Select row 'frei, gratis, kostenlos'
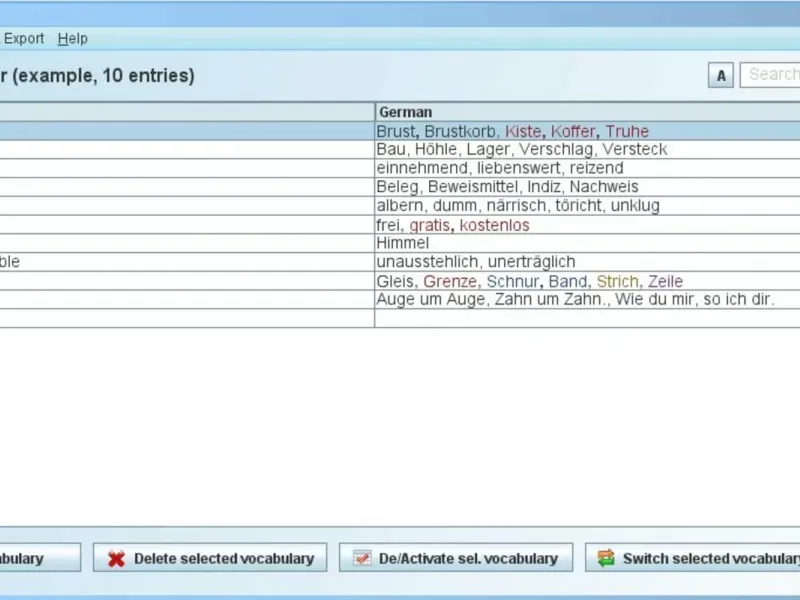The height and width of the screenshot is (600, 800). [400, 225]
